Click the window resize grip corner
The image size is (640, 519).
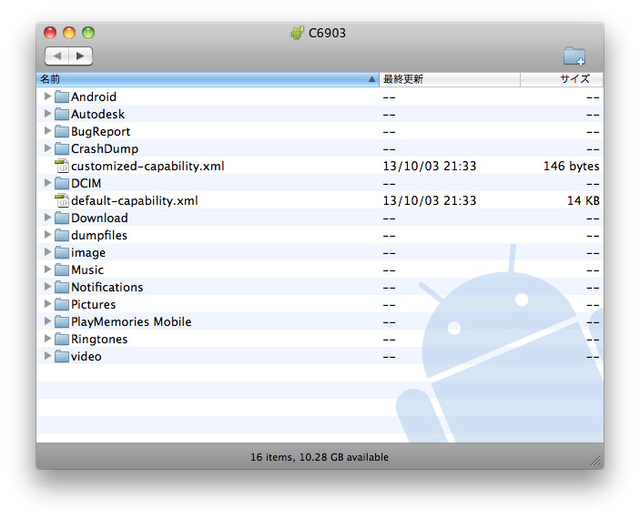pyautogui.click(x=596, y=461)
